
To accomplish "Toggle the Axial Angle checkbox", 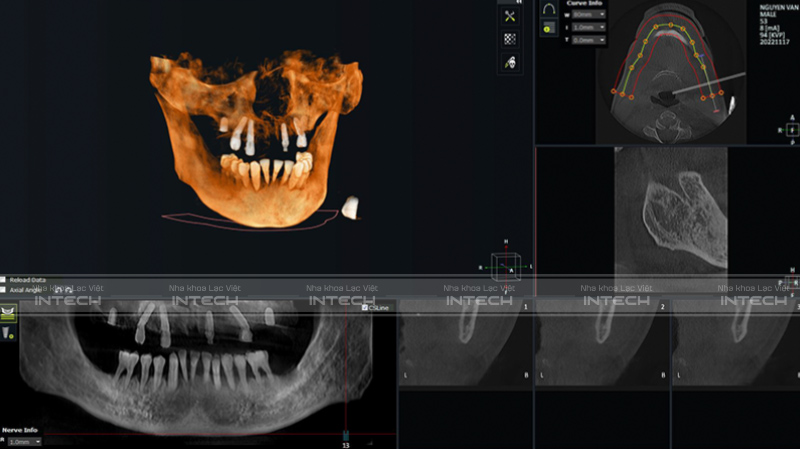I will click(x=4, y=290).
